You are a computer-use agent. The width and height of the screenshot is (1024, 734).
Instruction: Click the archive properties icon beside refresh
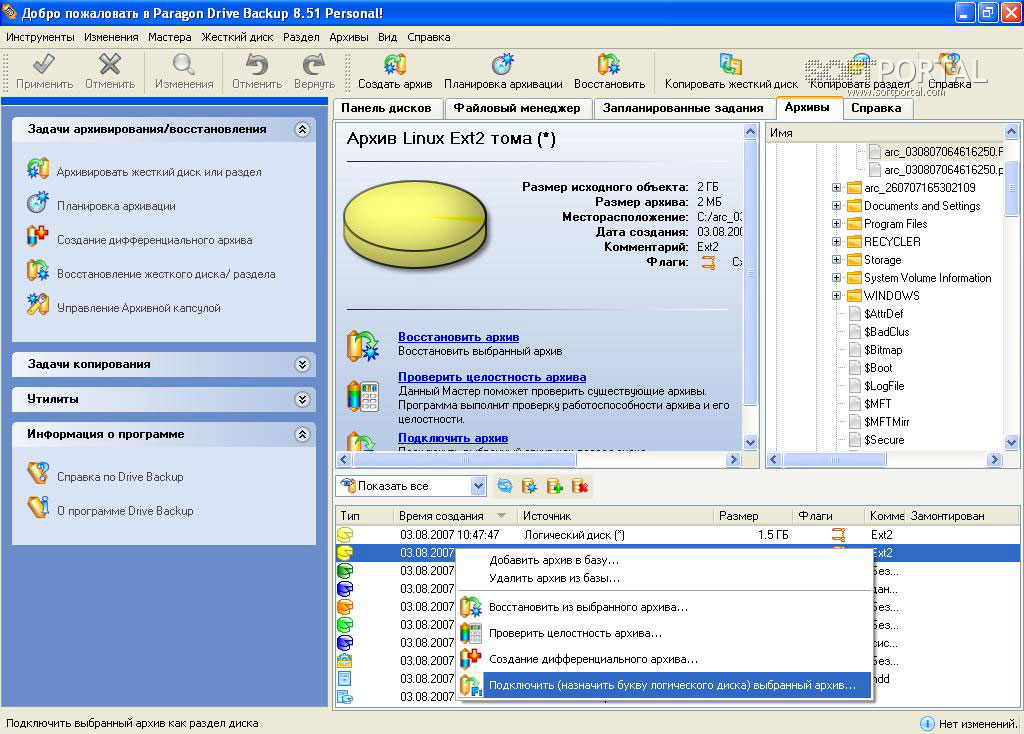click(x=529, y=486)
